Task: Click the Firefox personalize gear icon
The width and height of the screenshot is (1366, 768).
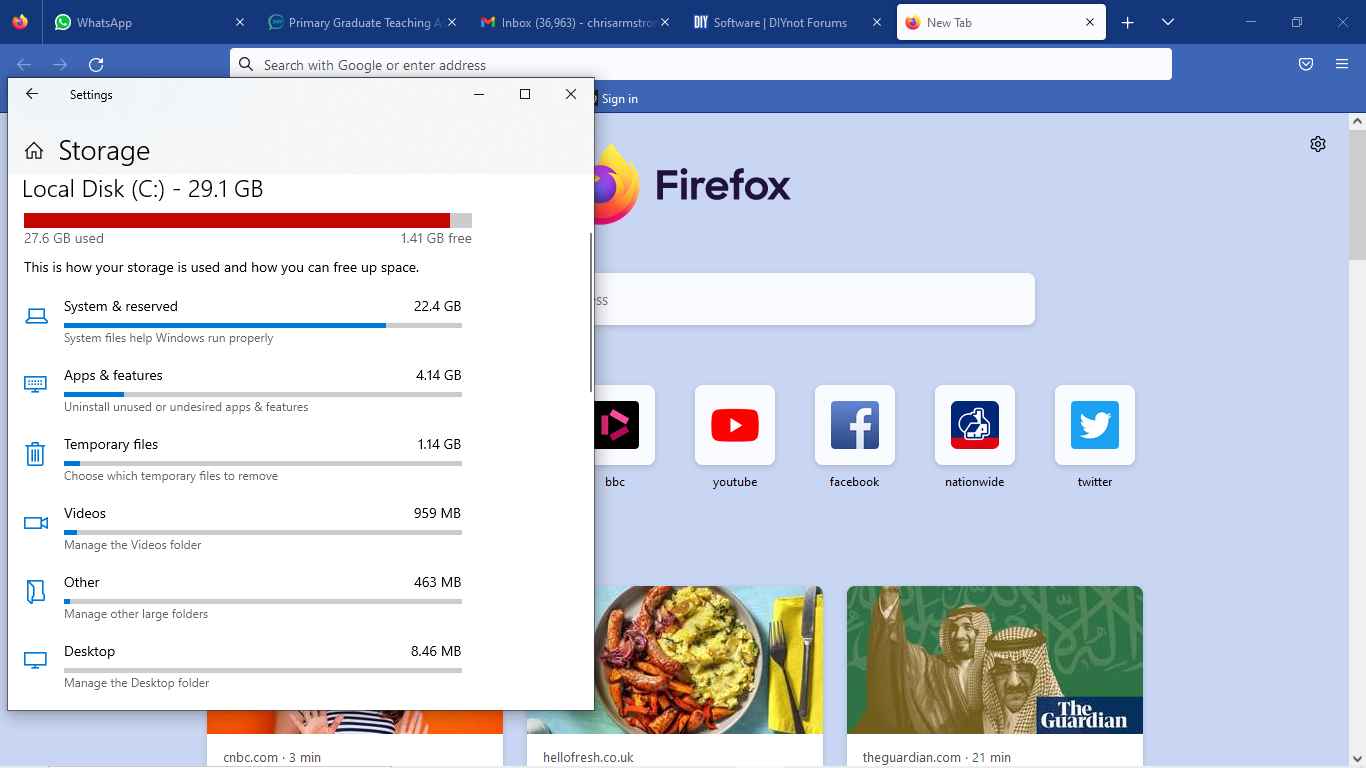Action: (x=1318, y=144)
